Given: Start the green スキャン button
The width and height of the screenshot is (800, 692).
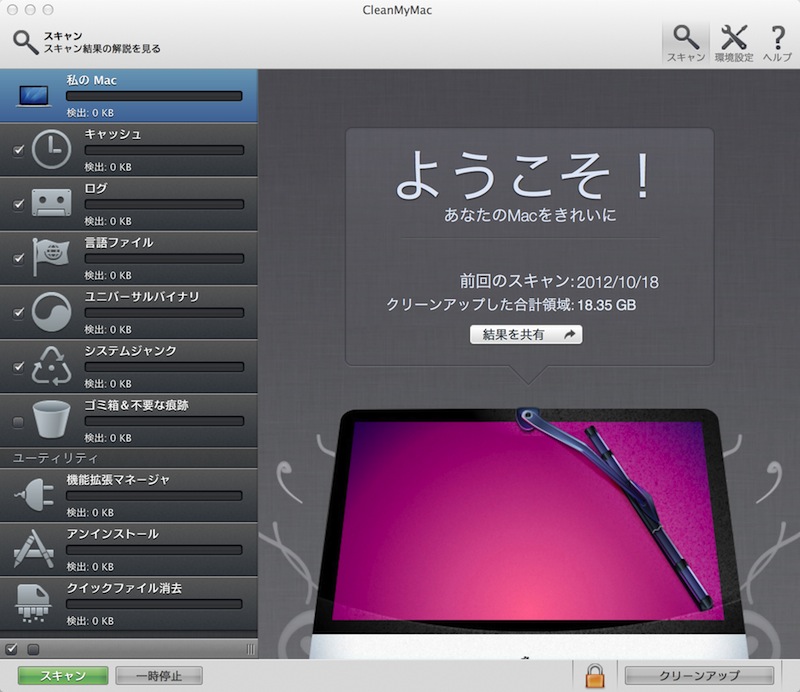Looking at the screenshot, I should (63, 676).
